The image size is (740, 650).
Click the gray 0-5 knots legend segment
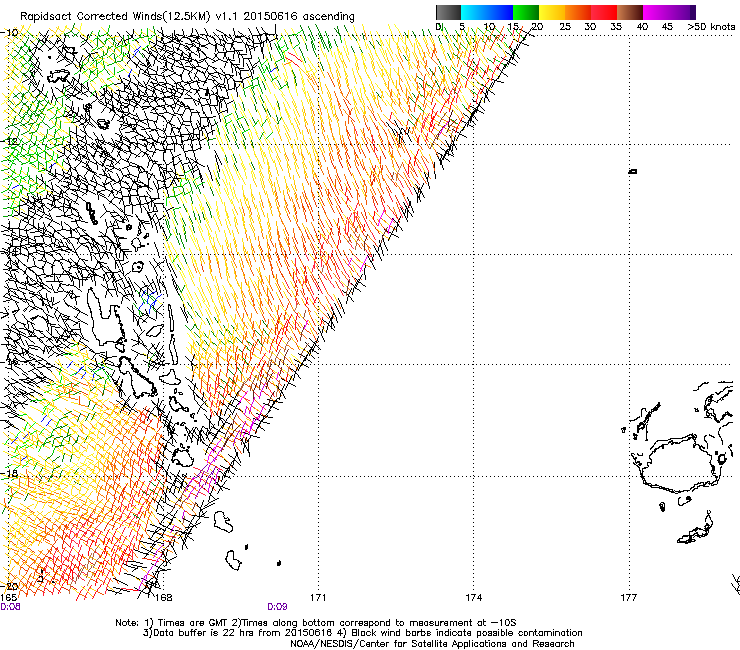(x=448, y=12)
